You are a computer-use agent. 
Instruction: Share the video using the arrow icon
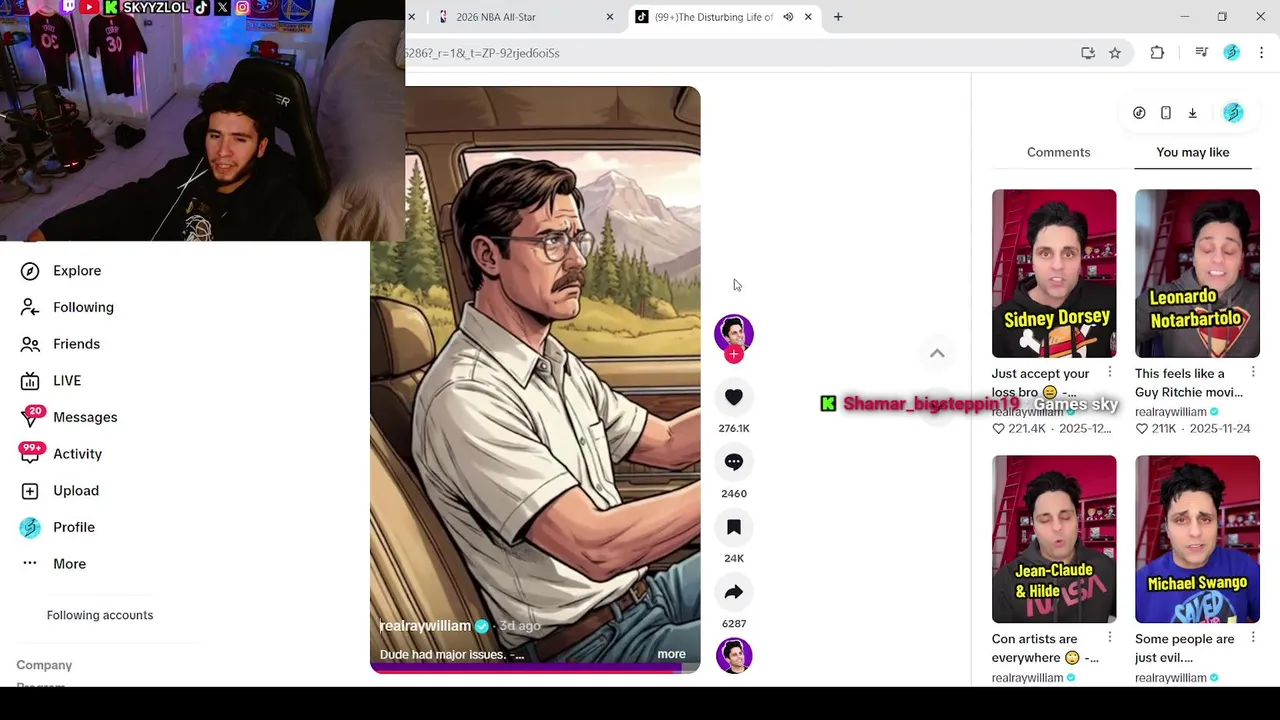[734, 592]
